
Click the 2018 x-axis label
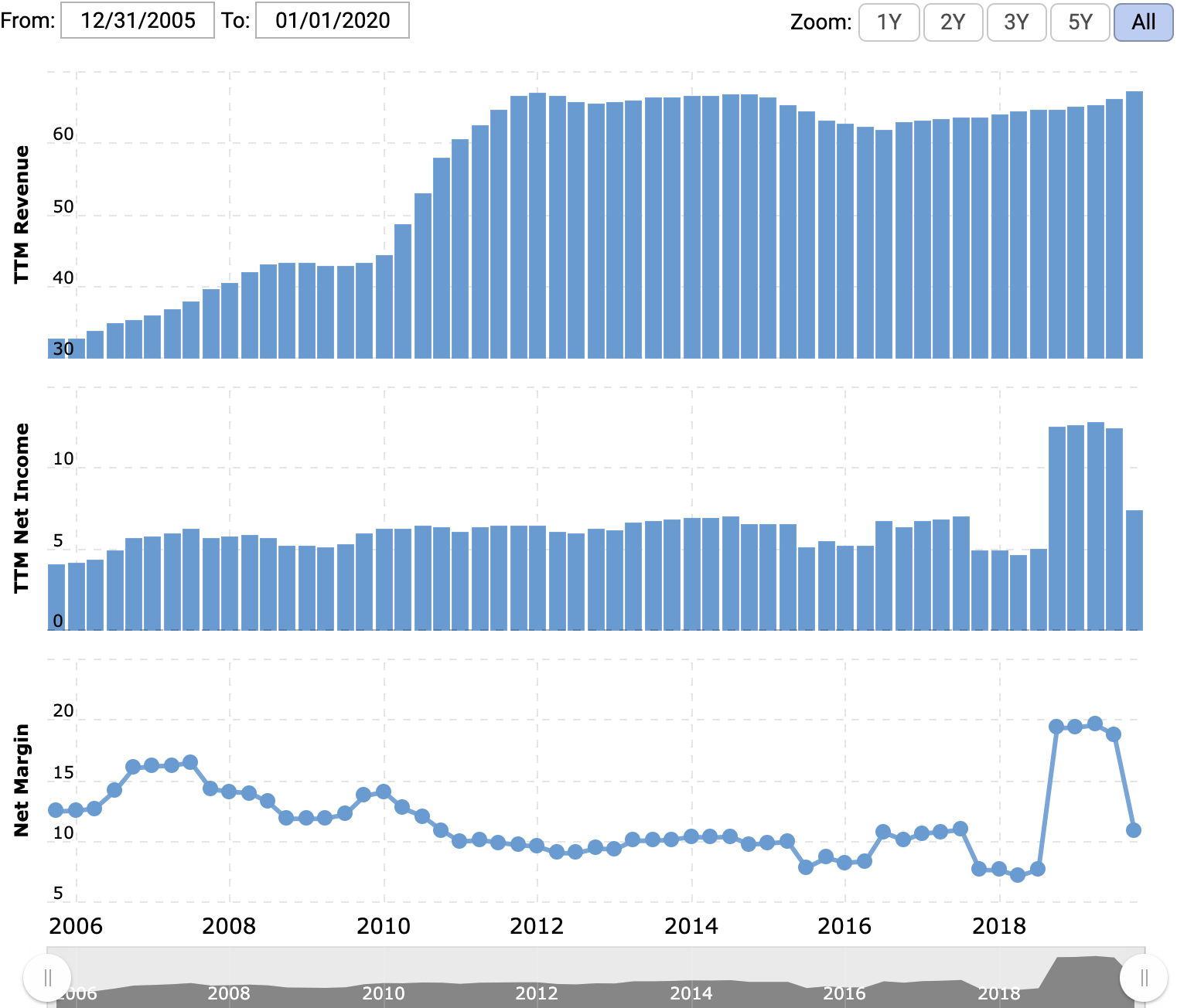coord(999,926)
